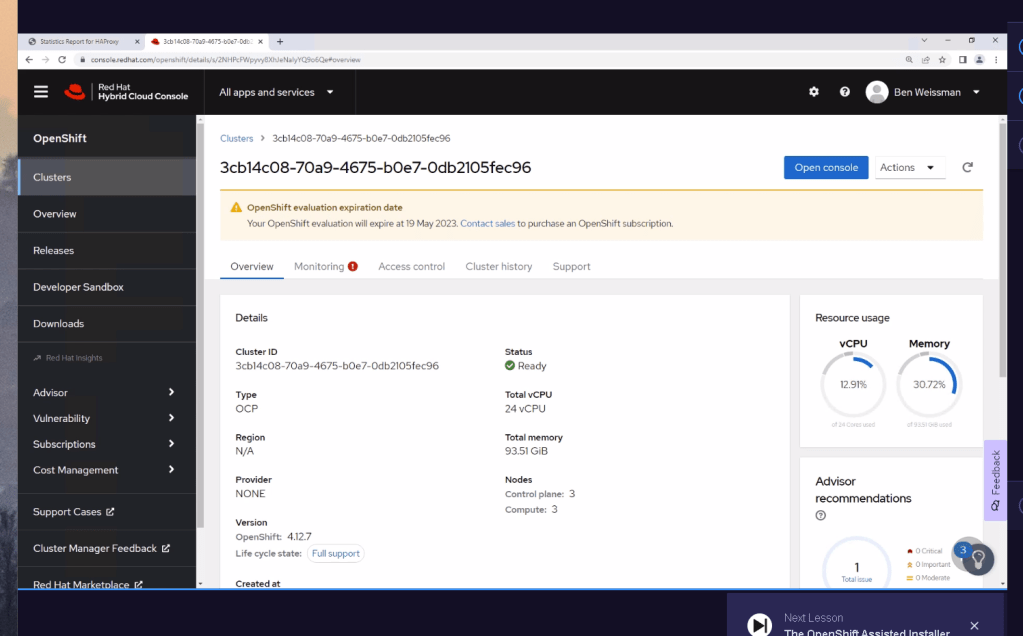Screen dimensions: 1023x636
Task: Open the Chrome tab search dropdown arrow
Action: point(924,40)
